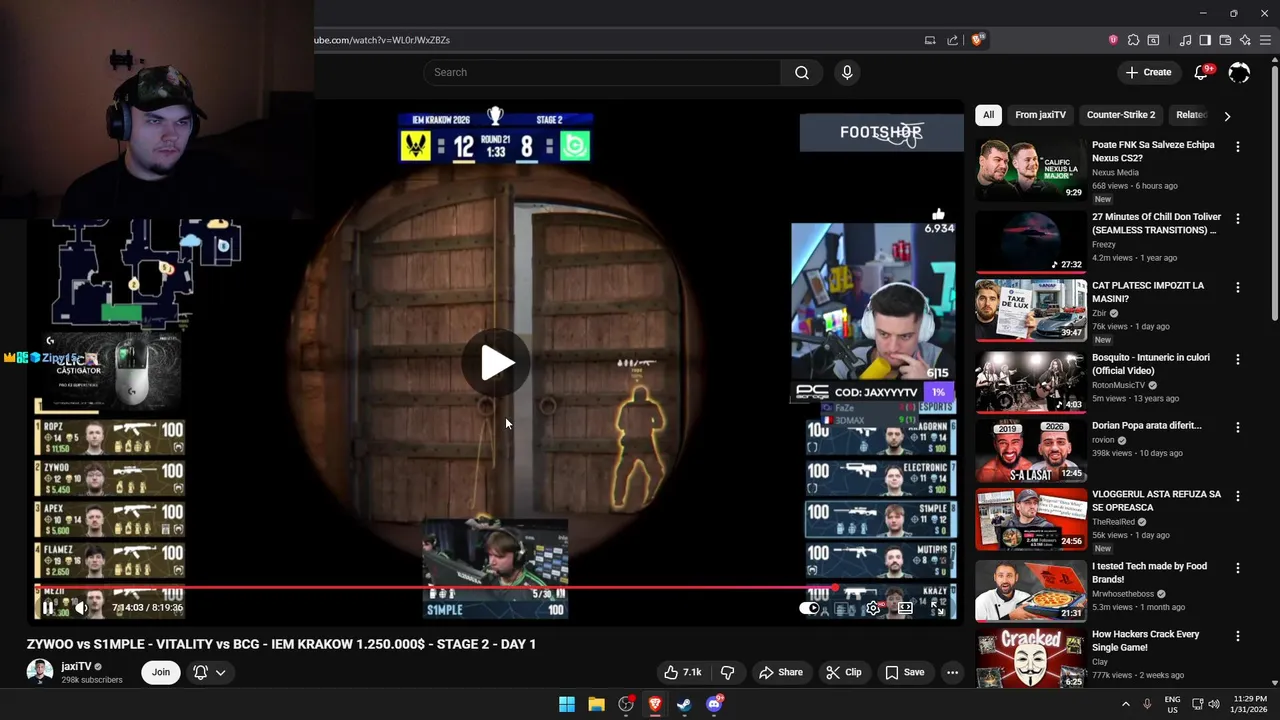
Task: Show more filter chips with the right arrow
Action: coord(1227,116)
